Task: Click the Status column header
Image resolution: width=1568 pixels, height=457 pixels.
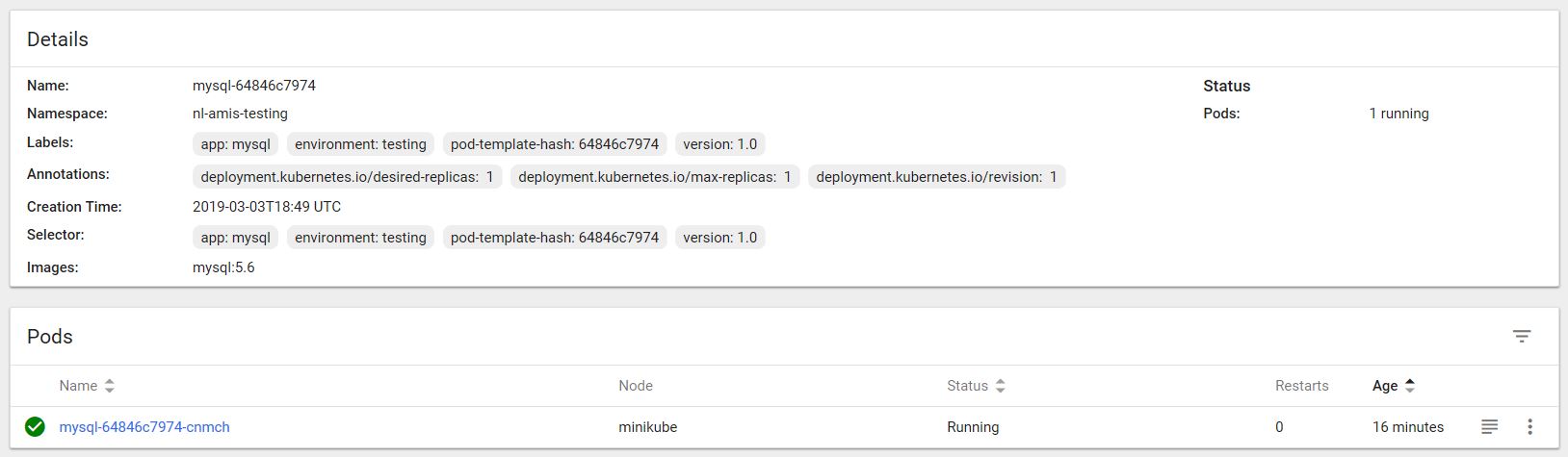Action: tap(967, 386)
